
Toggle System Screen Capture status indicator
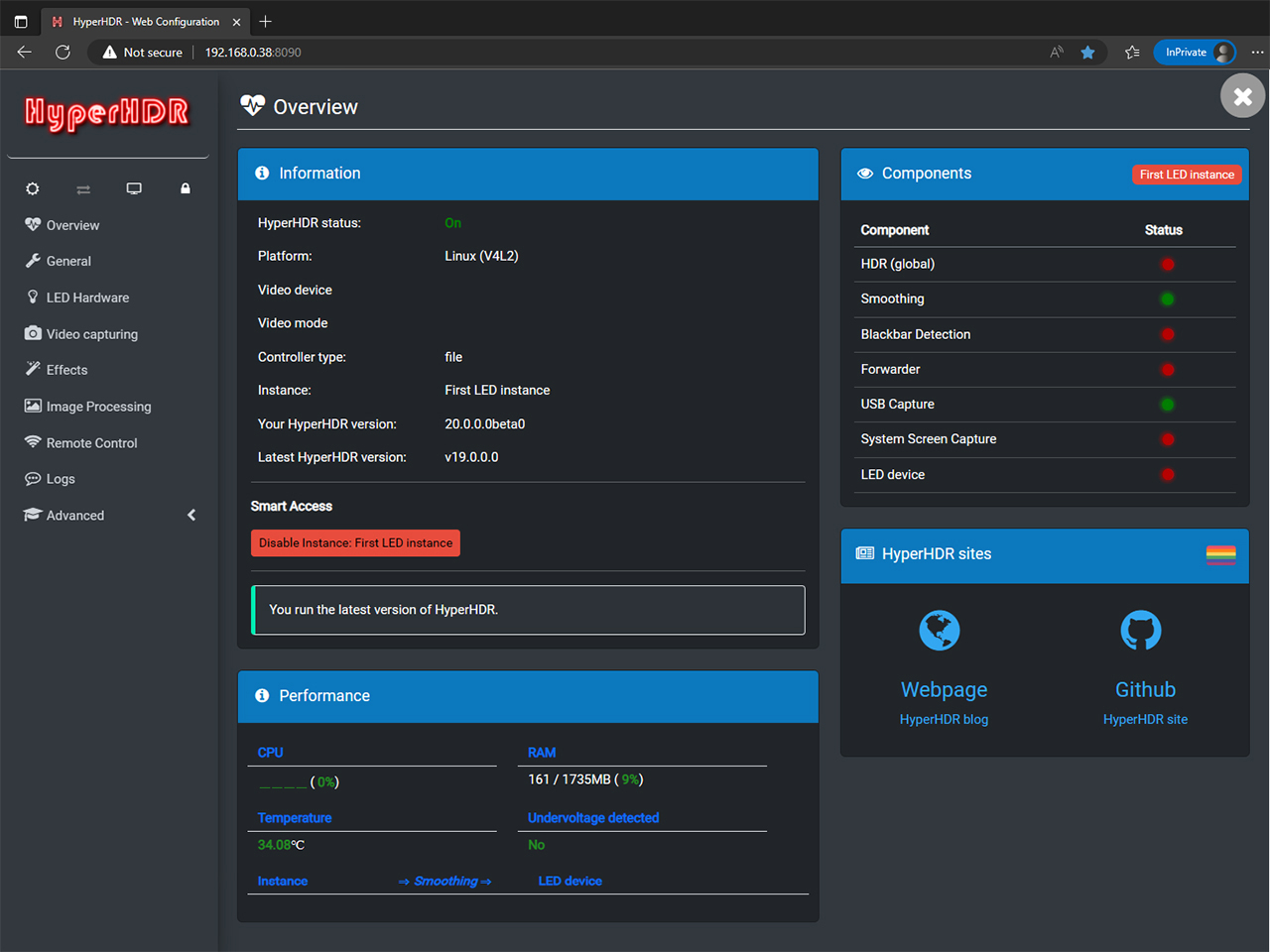point(1168,439)
